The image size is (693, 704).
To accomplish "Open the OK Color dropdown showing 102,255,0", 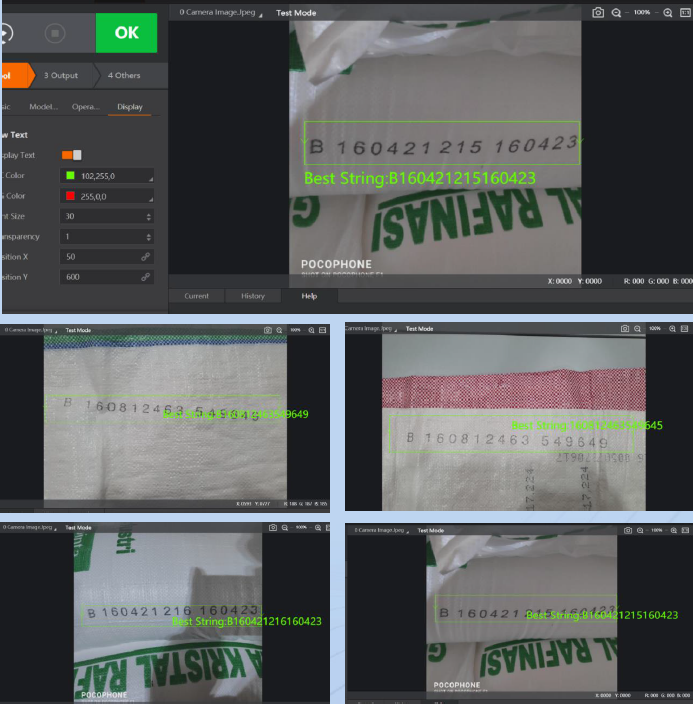I will pyautogui.click(x=108, y=176).
